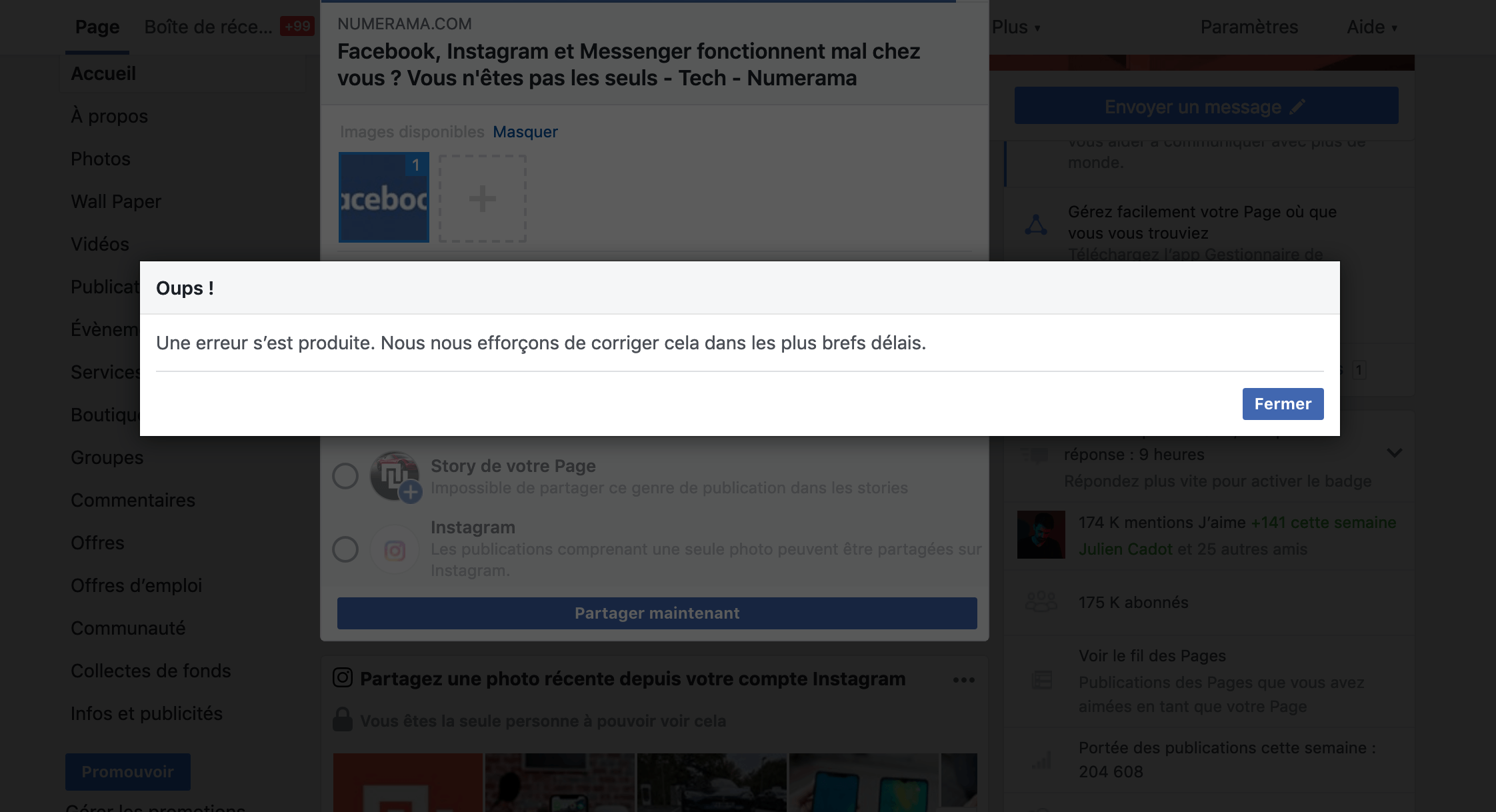Click the add image plus placeholder

click(483, 199)
